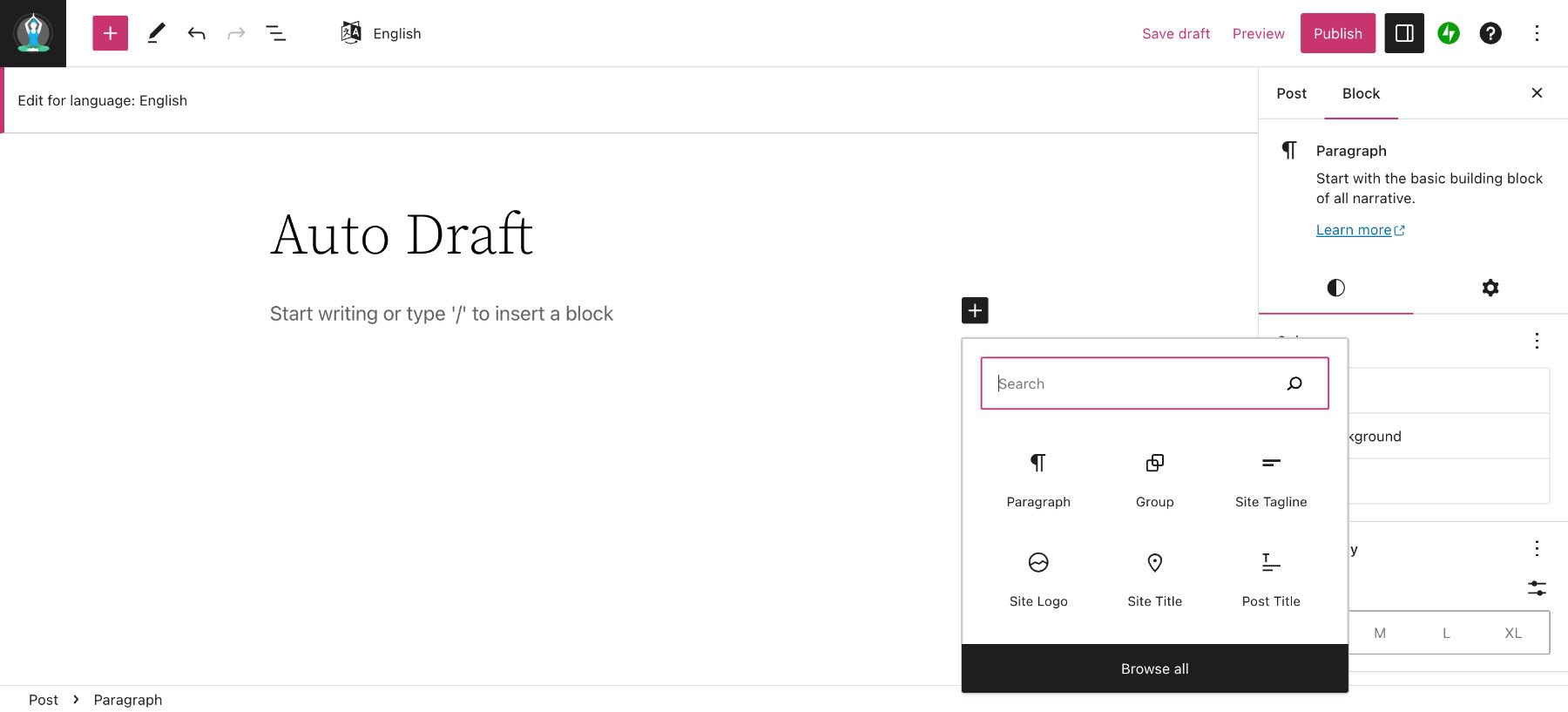This screenshot has height=712, width=1568.
Task: Open the Options three-dot menu in top bar
Action: click(1536, 33)
